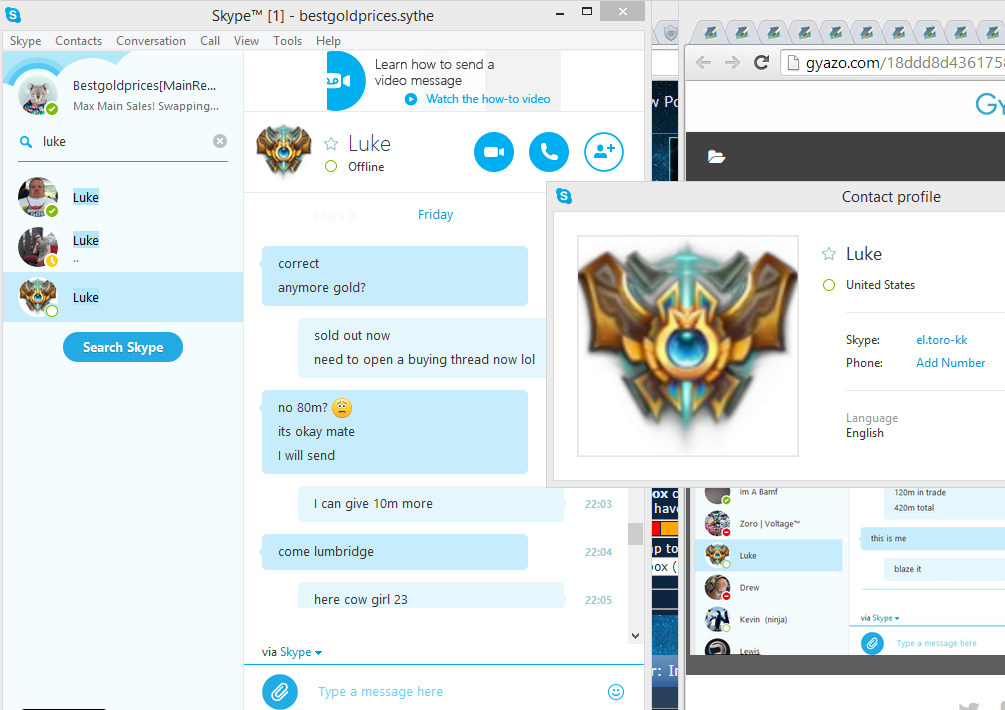Click the Search Skype button
The image size is (1005, 710).
(x=123, y=347)
